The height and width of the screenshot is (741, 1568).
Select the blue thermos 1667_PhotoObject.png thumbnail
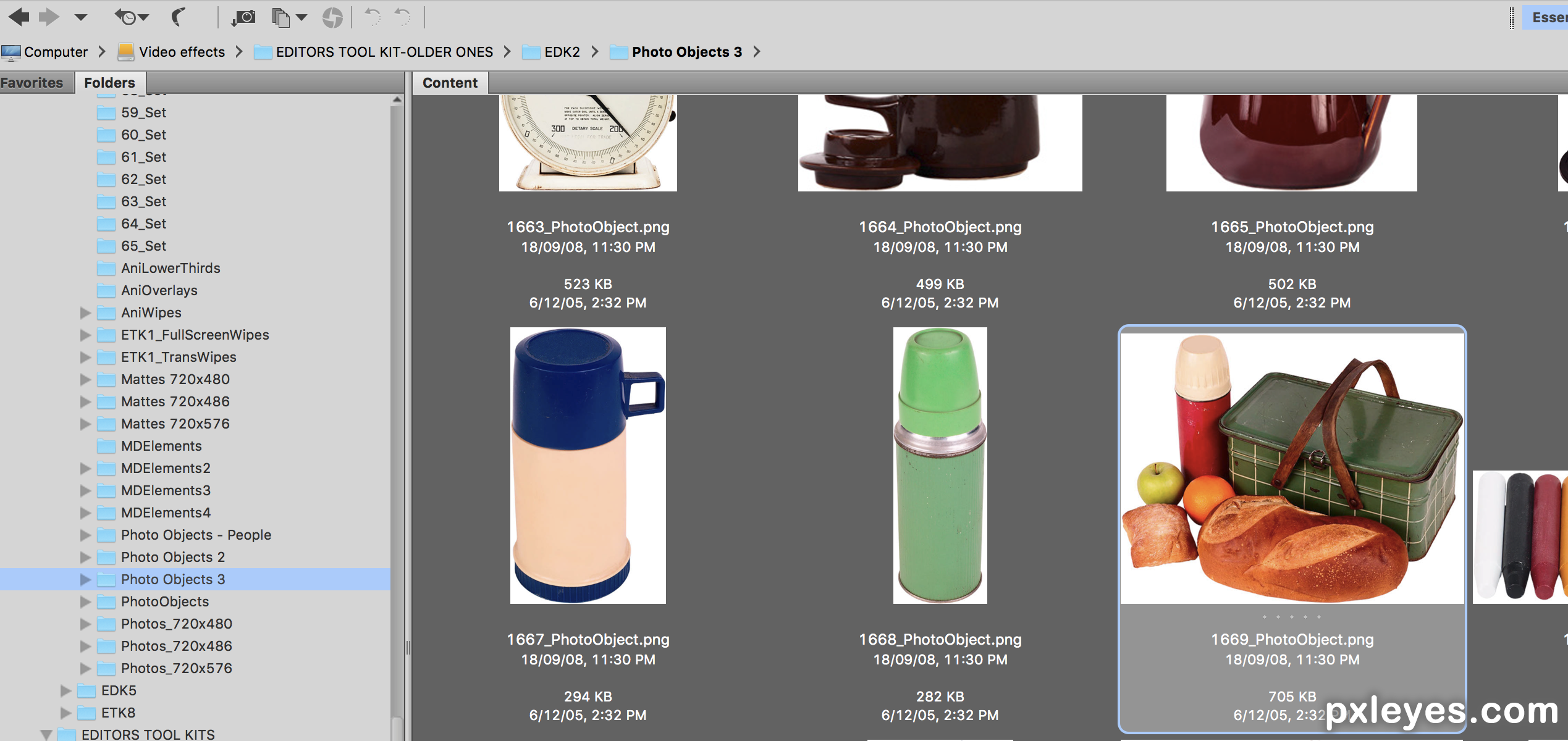click(x=588, y=466)
